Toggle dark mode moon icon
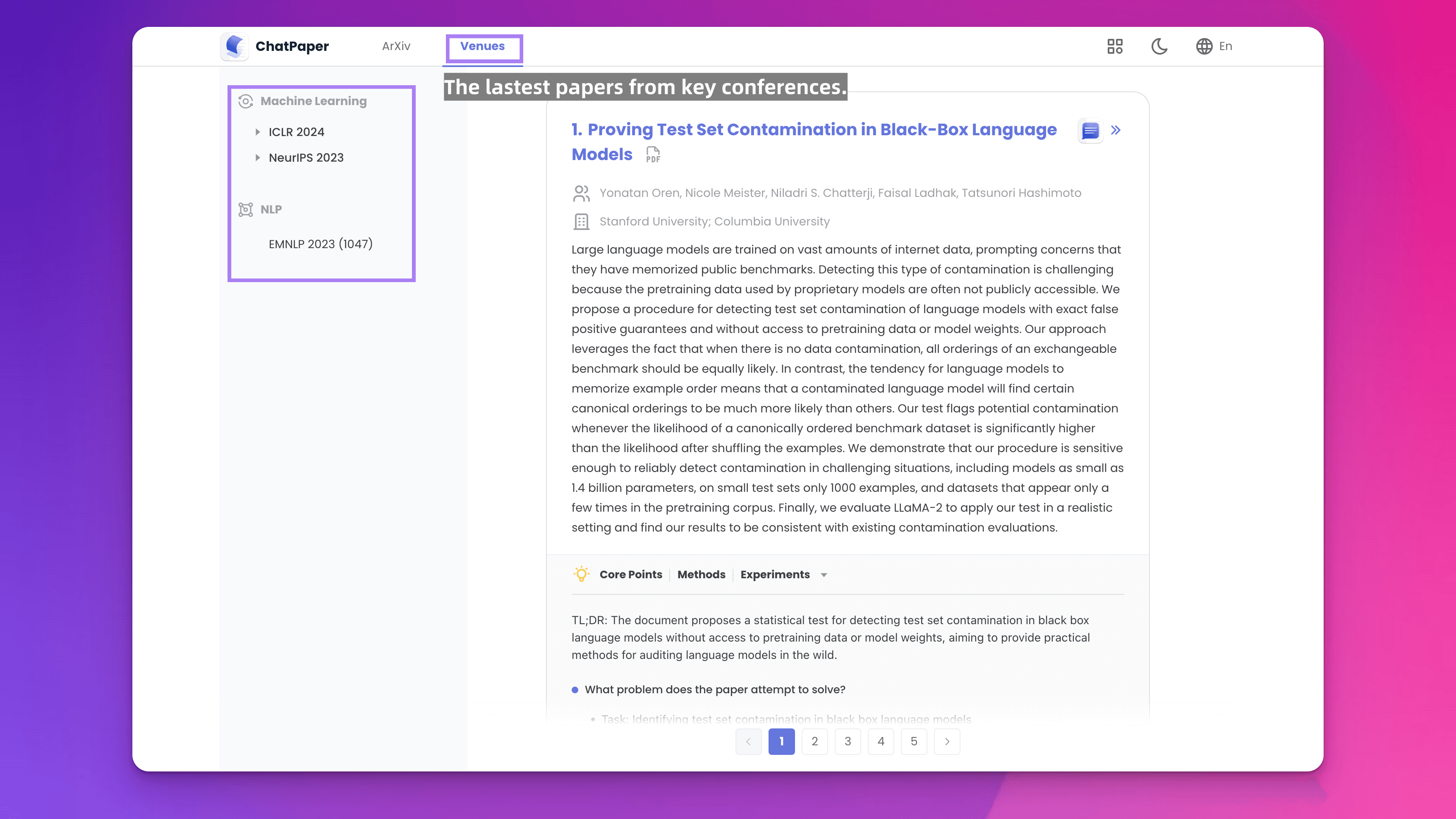Viewport: 1456px width, 819px height. [x=1159, y=46]
